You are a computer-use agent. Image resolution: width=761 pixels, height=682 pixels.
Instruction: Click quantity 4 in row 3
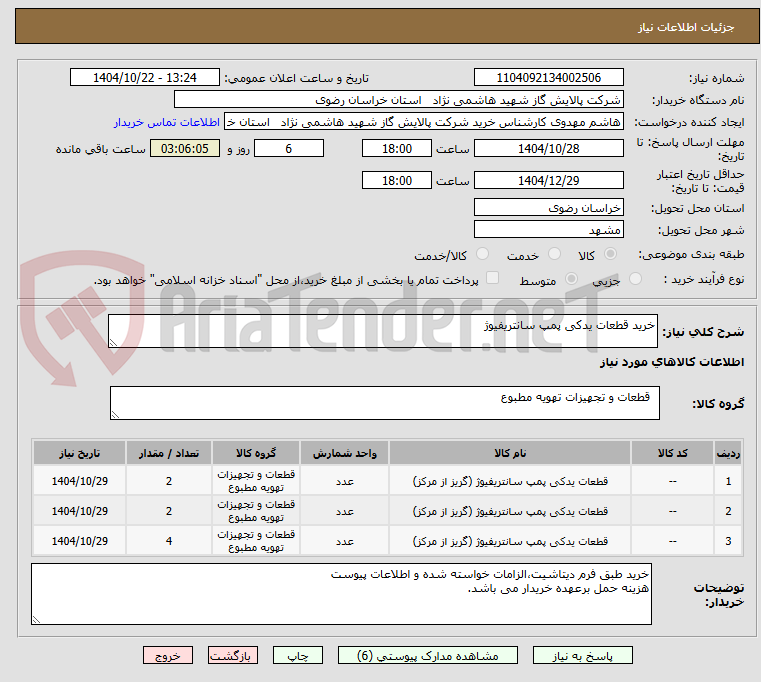coord(168,541)
